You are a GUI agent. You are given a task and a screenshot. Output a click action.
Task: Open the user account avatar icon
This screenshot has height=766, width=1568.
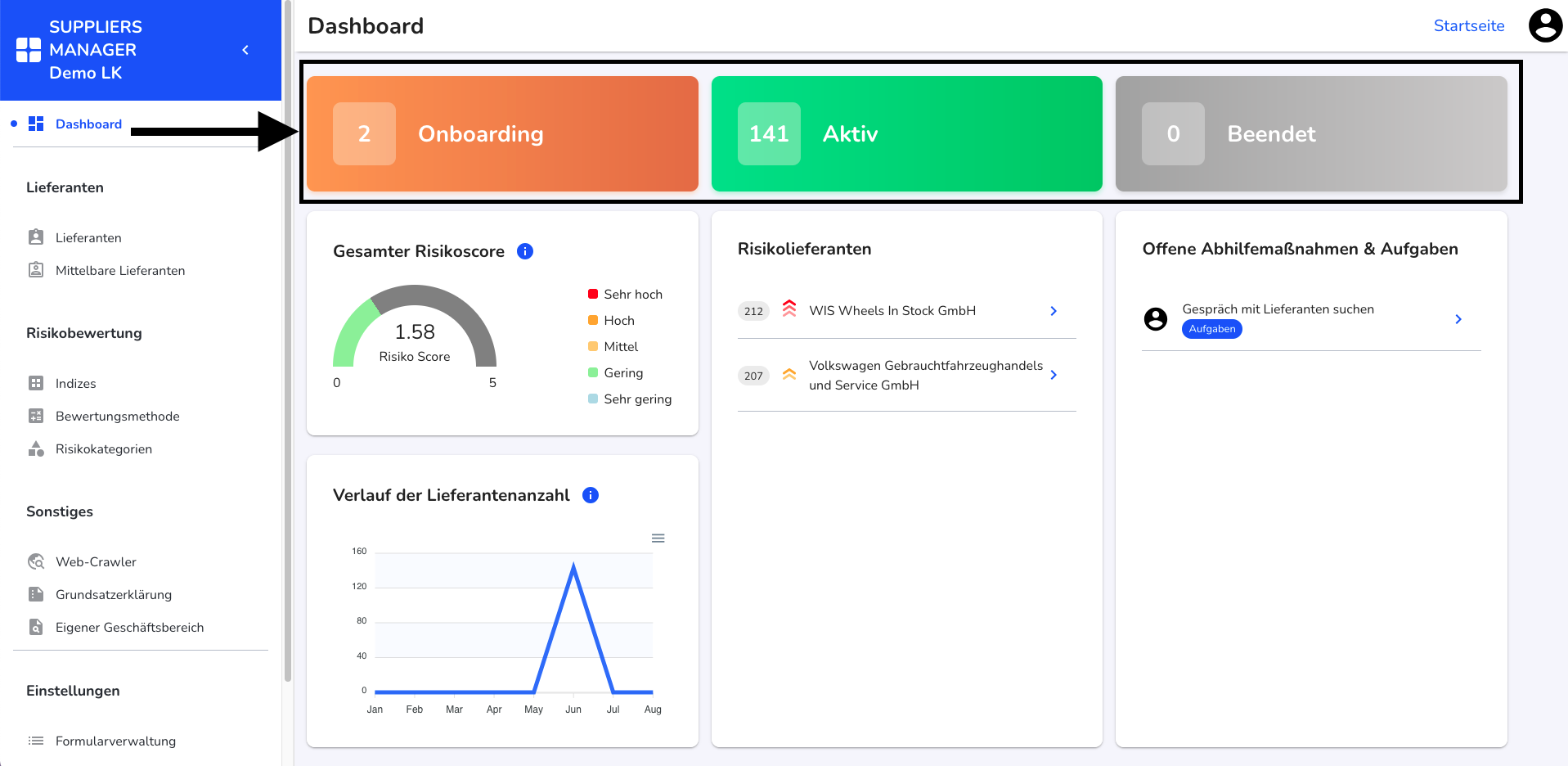pyautogui.click(x=1545, y=25)
